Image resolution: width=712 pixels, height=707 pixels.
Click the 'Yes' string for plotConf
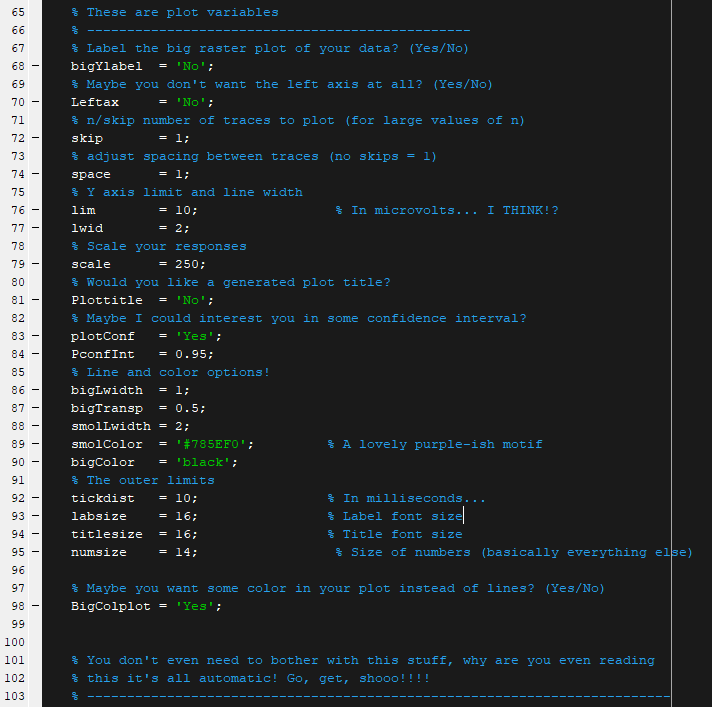(x=194, y=336)
